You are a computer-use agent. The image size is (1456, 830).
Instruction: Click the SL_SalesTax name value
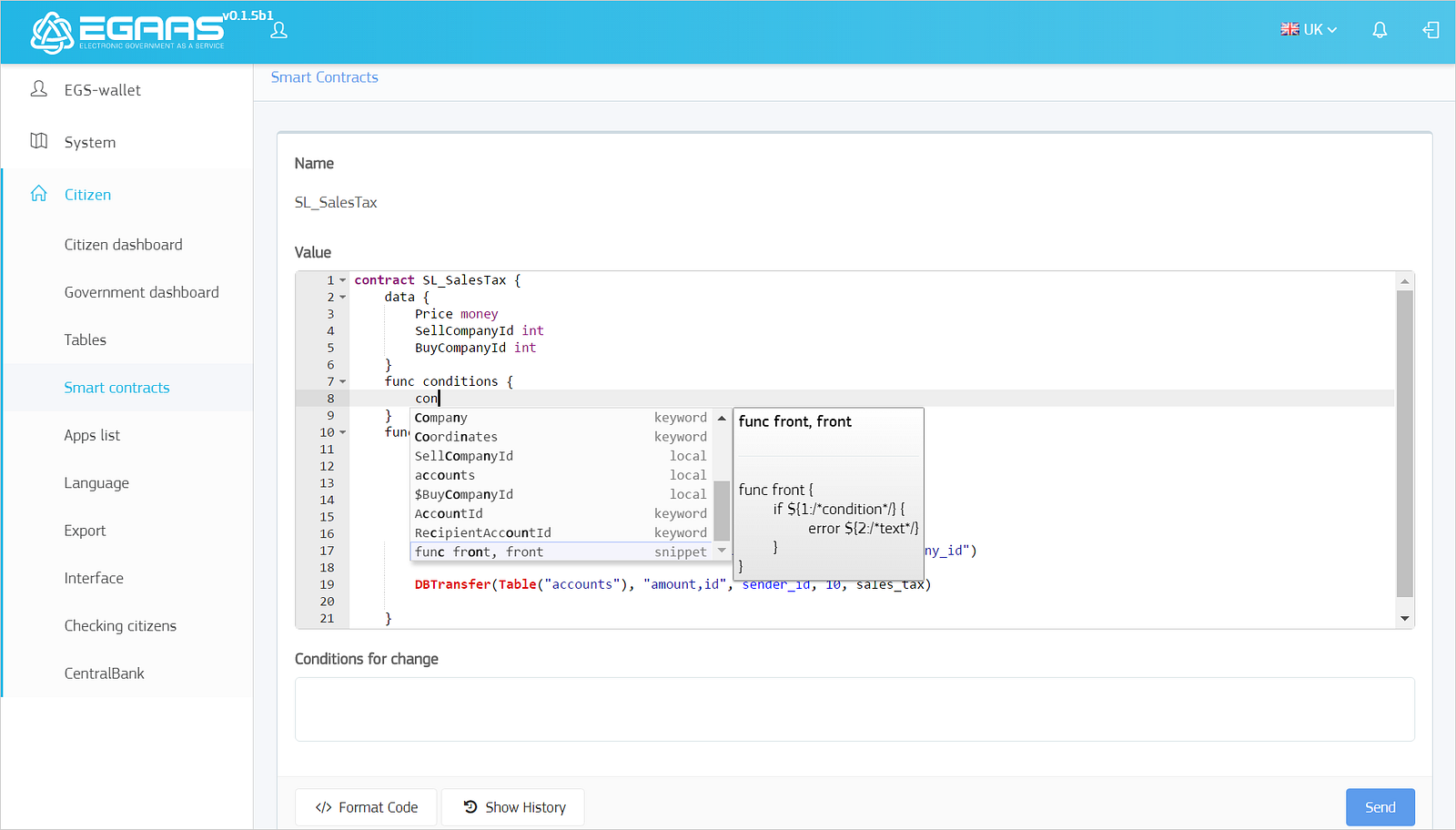pyautogui.click(x=336, y=202)
